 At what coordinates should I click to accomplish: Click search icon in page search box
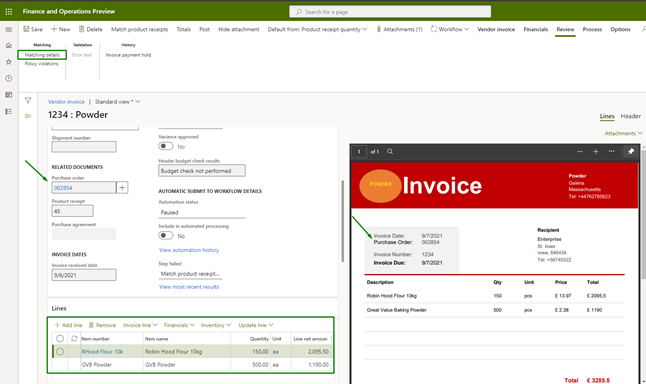coord(299,12)
